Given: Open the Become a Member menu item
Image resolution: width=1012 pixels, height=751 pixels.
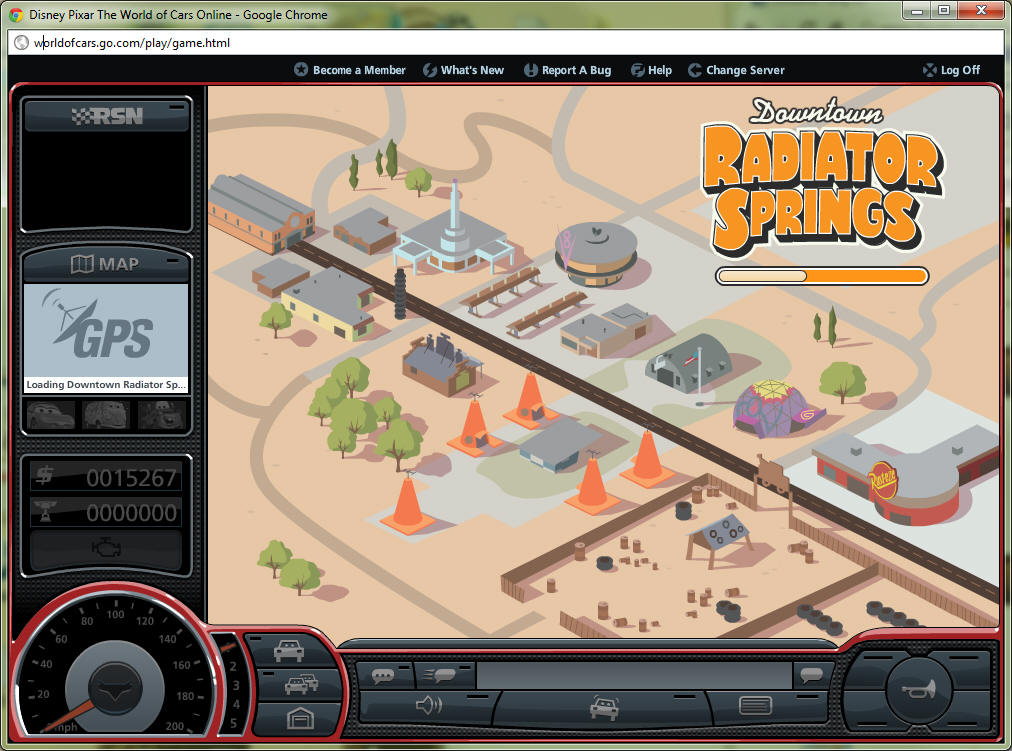Looking at the screenshot, I should [x=349, y=70].
